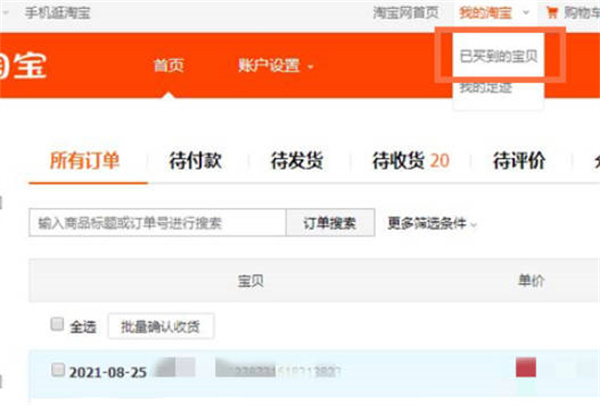Switch to 待评价 tab
This screenshot has width=600, height=405.
[x=519, y=160]
